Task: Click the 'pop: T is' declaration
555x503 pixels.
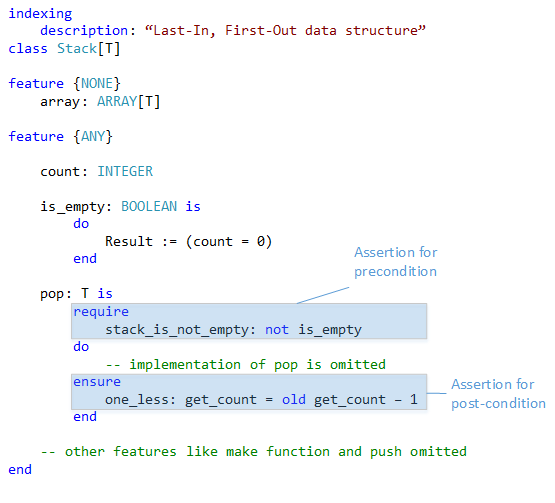Action: (x=76, y=293)
